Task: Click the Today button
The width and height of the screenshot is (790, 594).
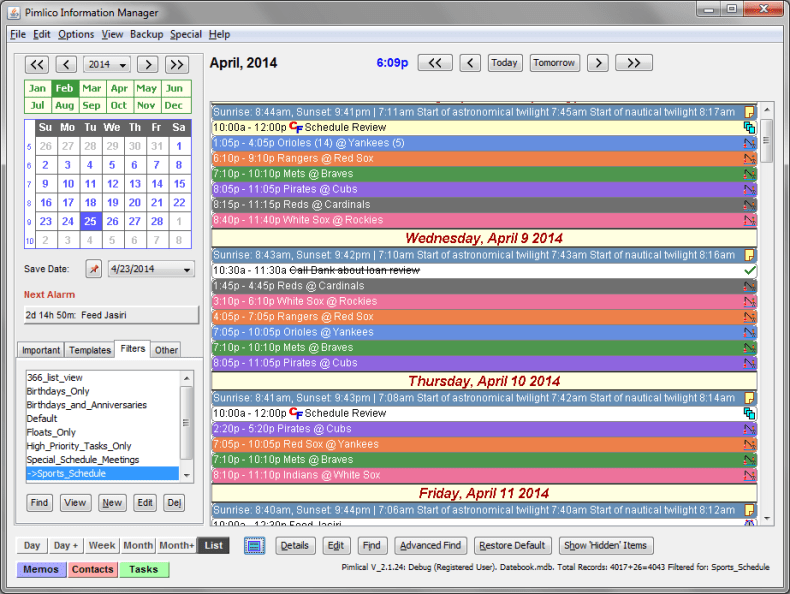Action: click(505, 63)
